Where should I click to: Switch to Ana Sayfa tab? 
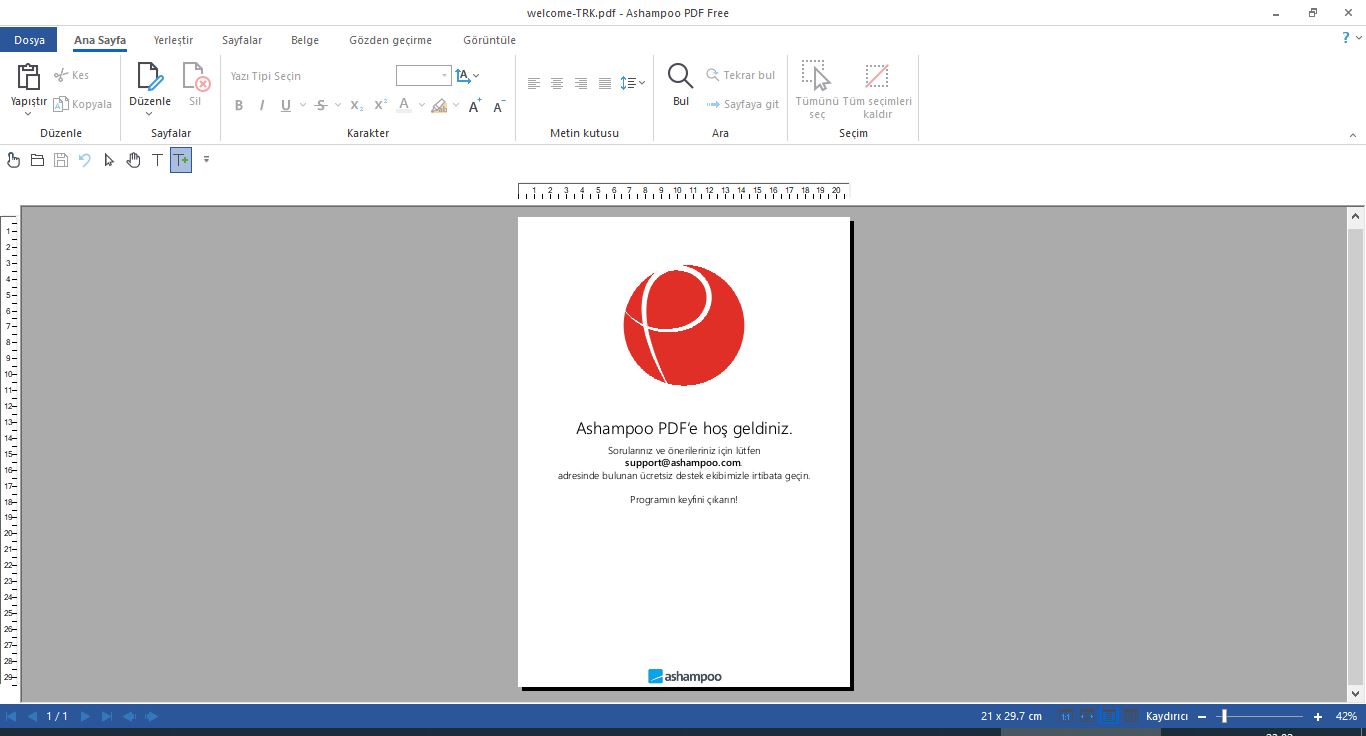100,40
